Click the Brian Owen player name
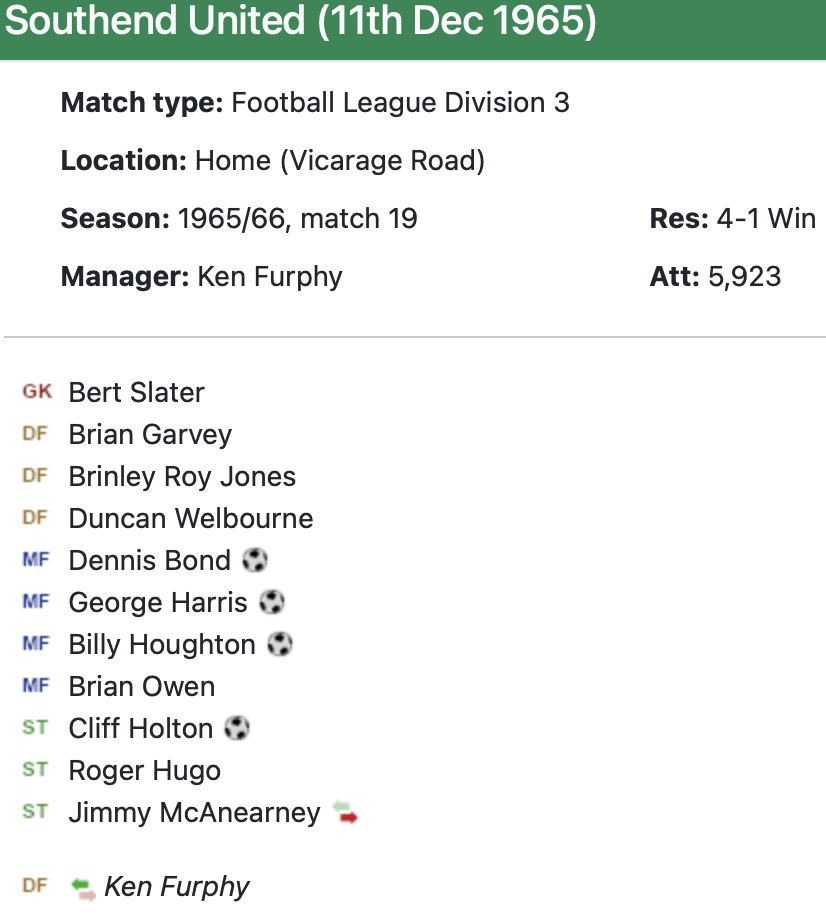 click(x=141, y=686)
